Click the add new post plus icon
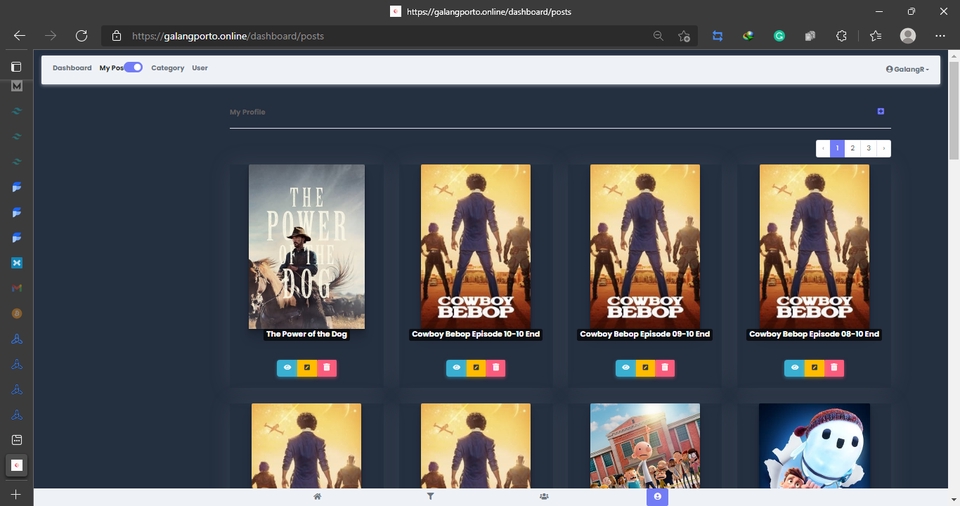Screen dimensions: 960x506 880,111
